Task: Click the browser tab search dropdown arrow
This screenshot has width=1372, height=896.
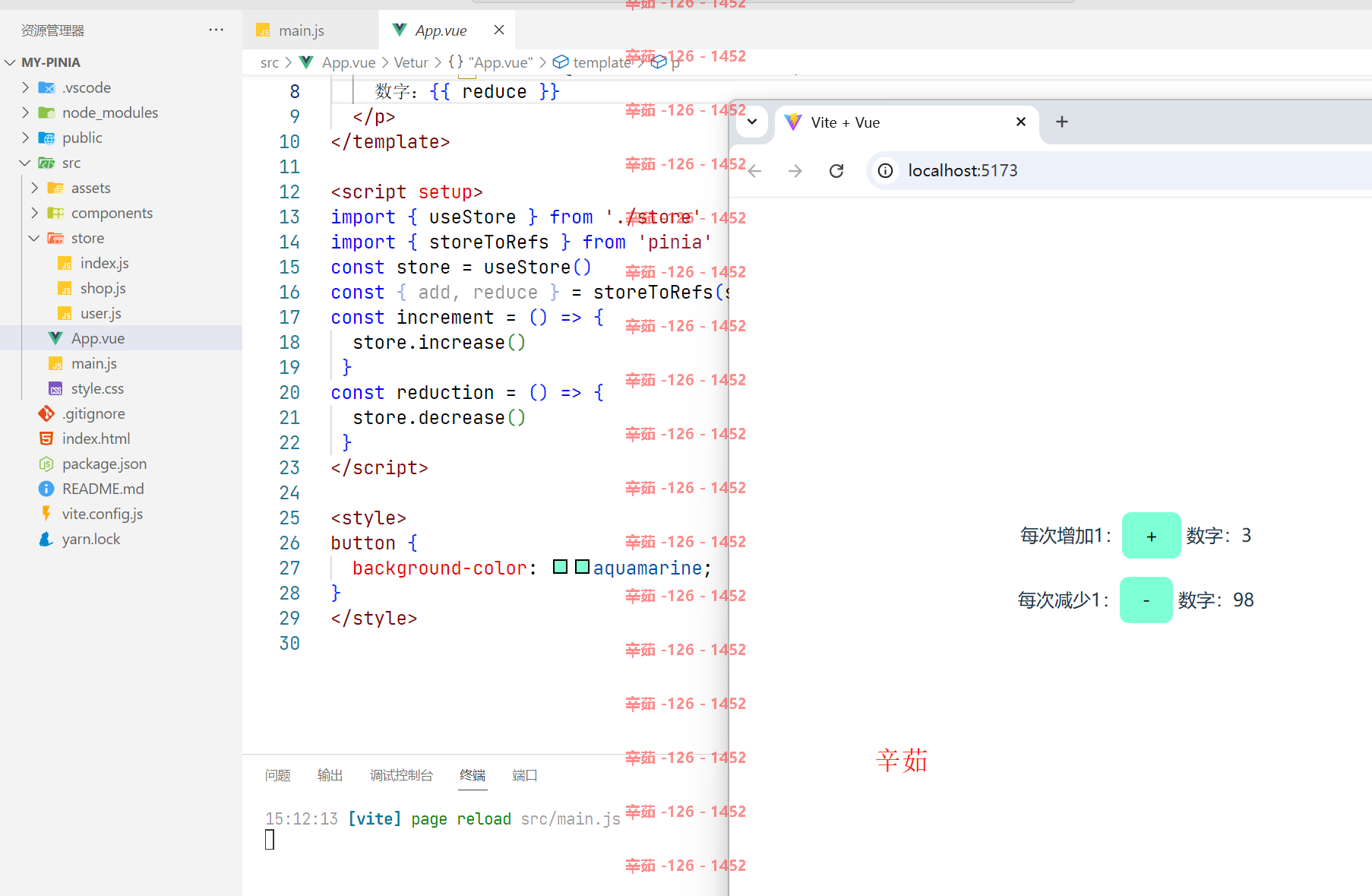Action: point(752,122)
